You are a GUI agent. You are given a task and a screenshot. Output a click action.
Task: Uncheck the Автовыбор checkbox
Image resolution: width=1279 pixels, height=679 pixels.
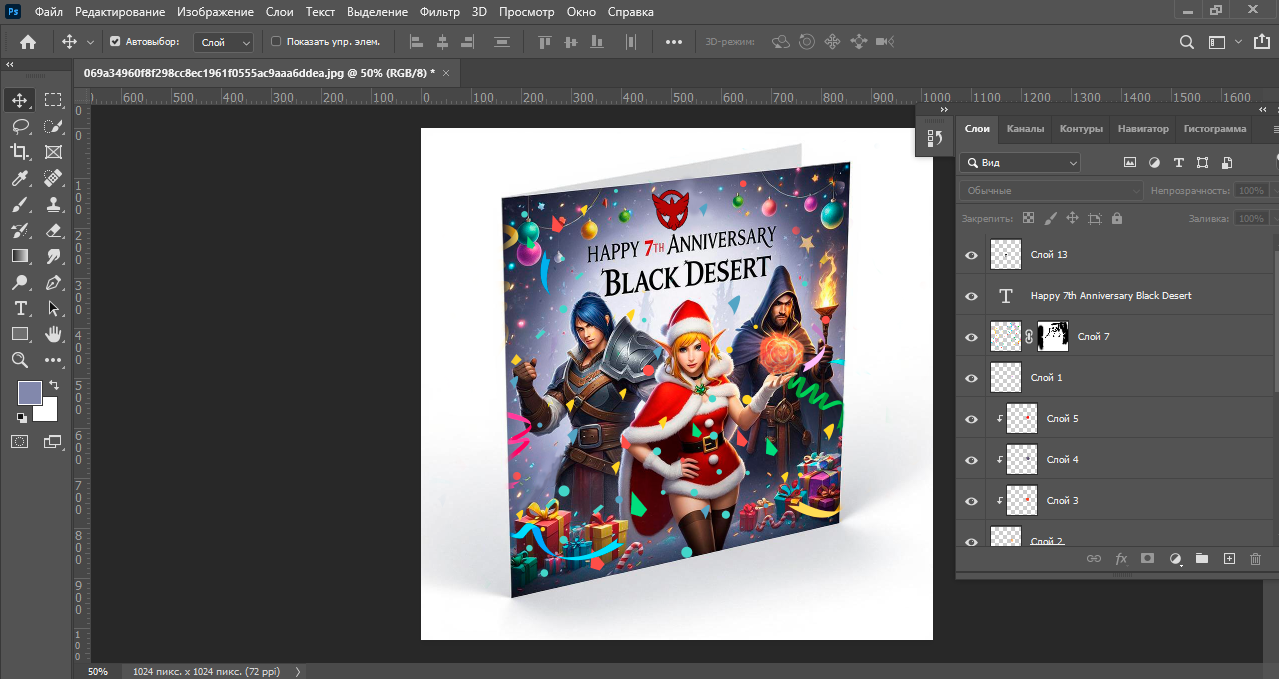point(115,42)
